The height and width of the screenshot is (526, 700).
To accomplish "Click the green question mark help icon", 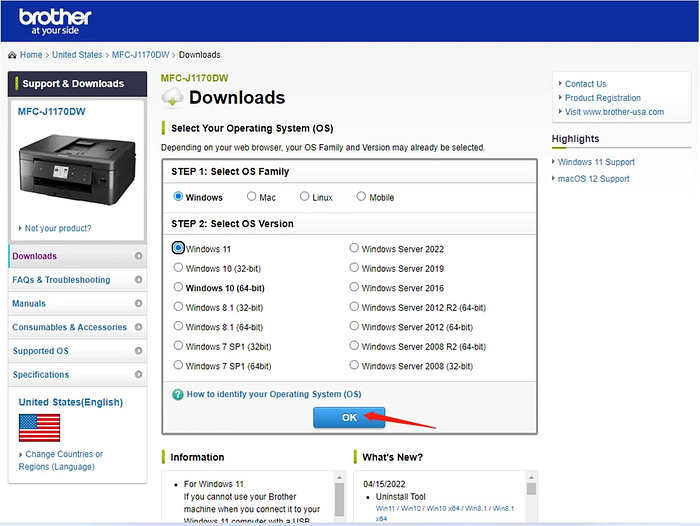I will [x=178, y=394].
